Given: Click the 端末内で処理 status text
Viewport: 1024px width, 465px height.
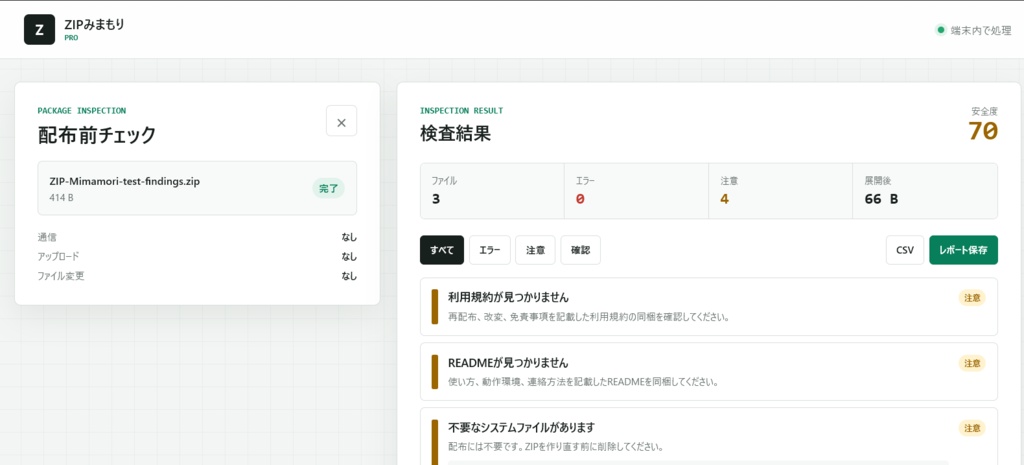Looking at the screenshot, I should point(982,30).
